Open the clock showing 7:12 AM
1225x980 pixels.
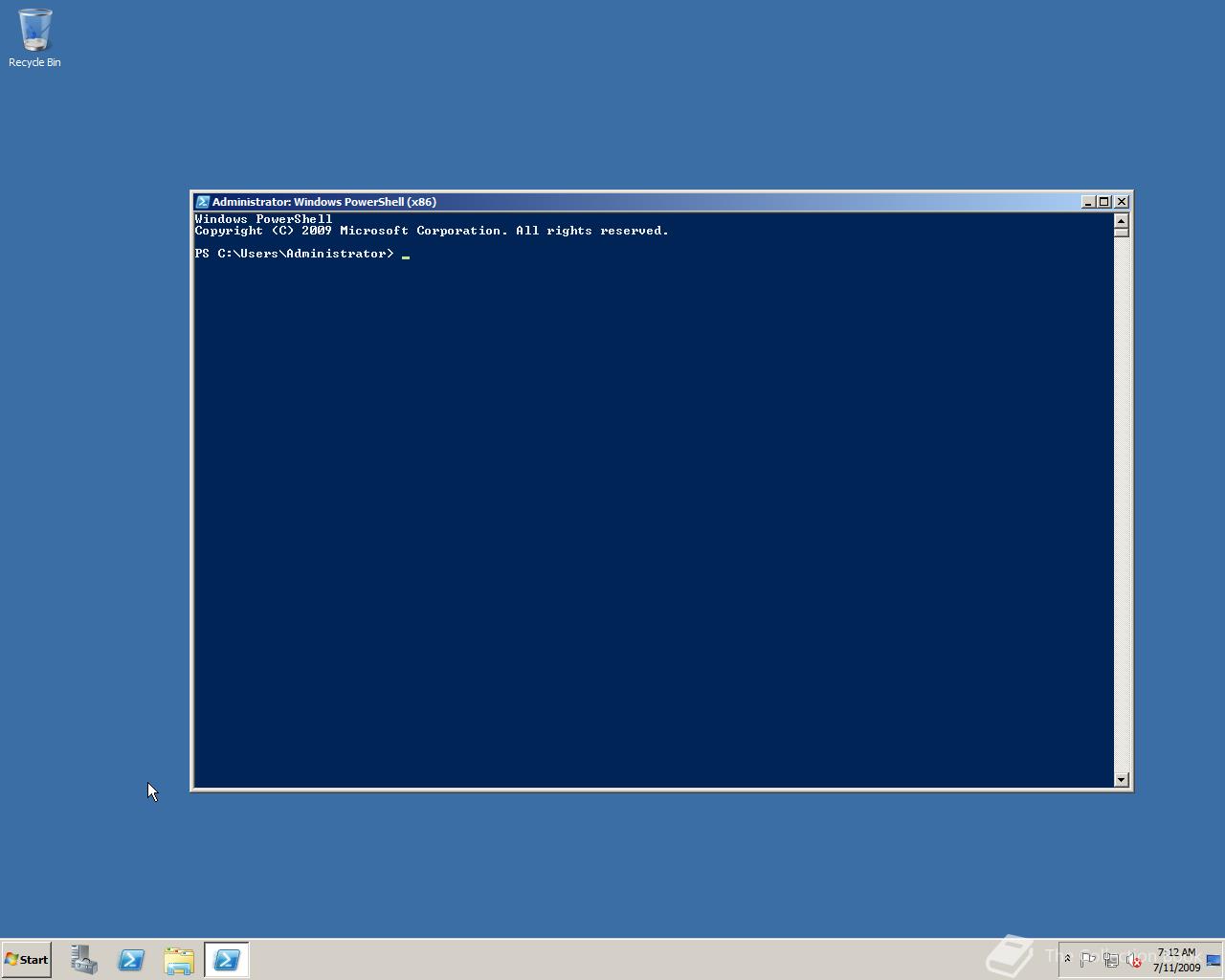[1176, 960]
